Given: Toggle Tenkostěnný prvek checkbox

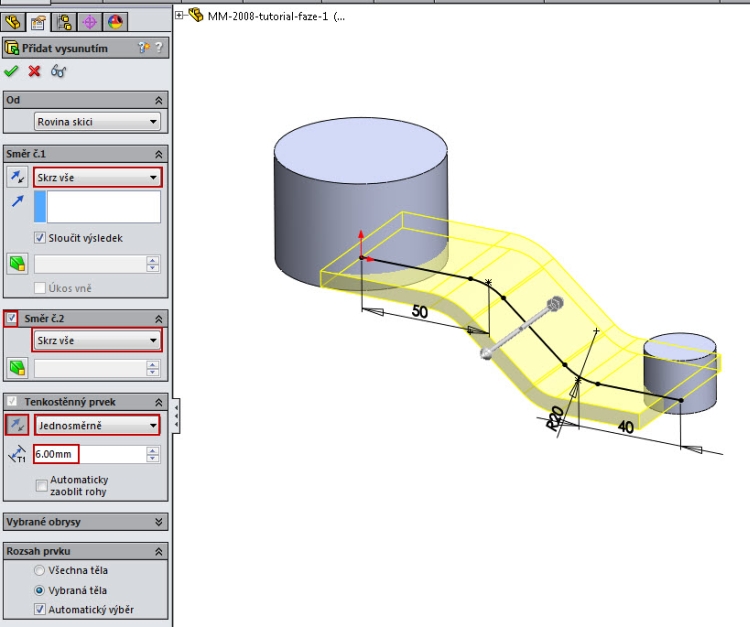Looking at the screenshot, I should click(11, 401).
